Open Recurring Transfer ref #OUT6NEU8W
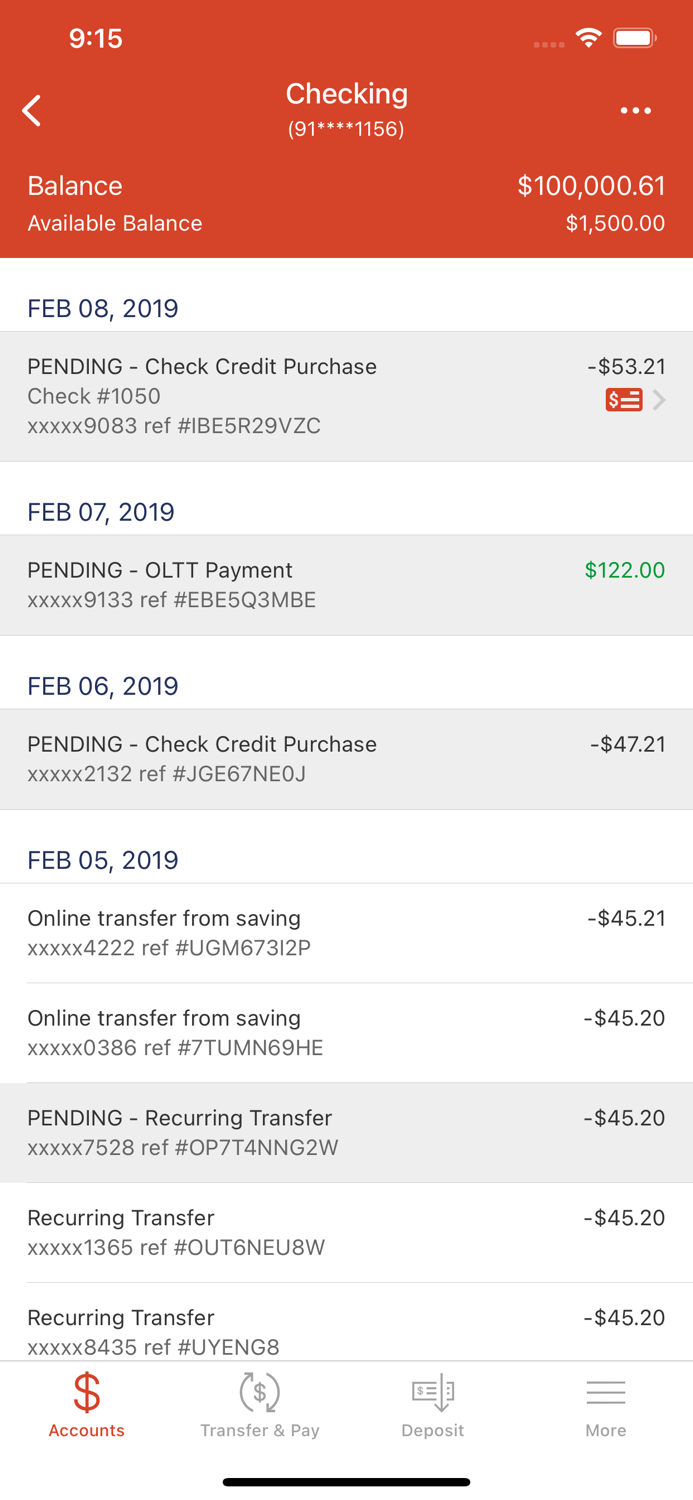Image resolution: width=693 pixels, height=1500 pixels. pos(346,1233)
